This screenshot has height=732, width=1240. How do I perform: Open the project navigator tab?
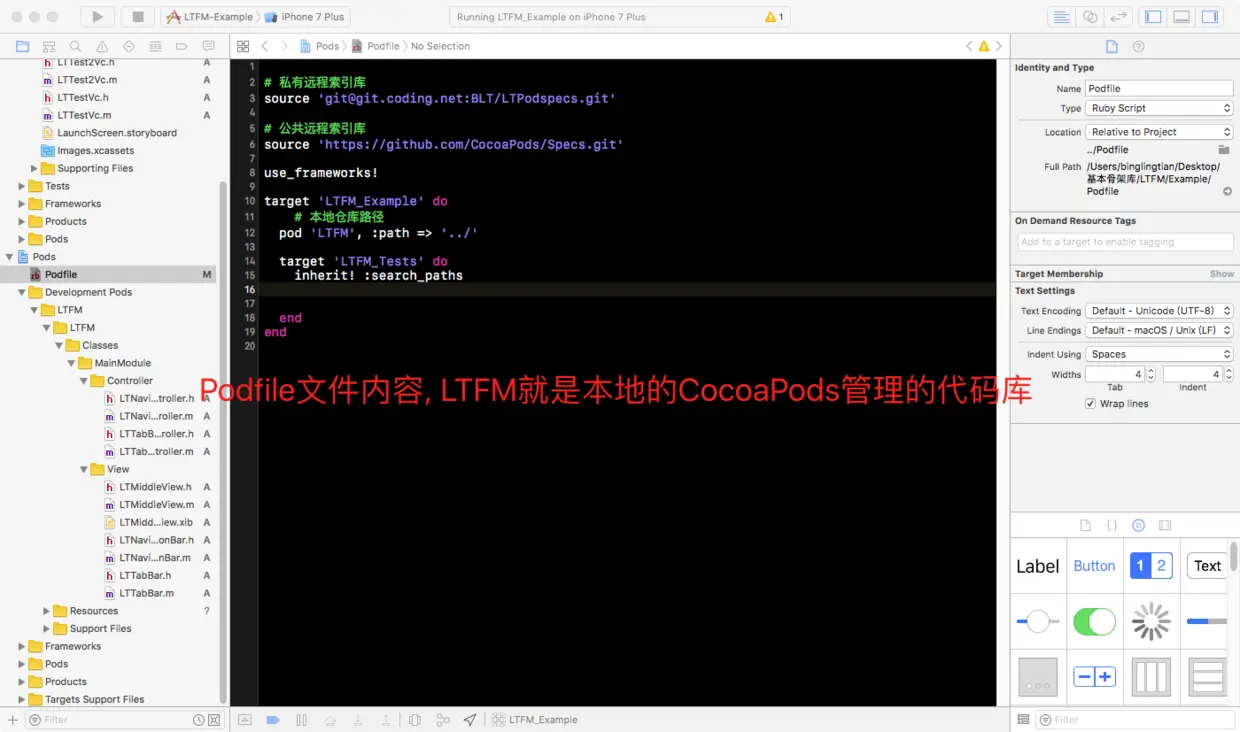click(x=22, y=46)
